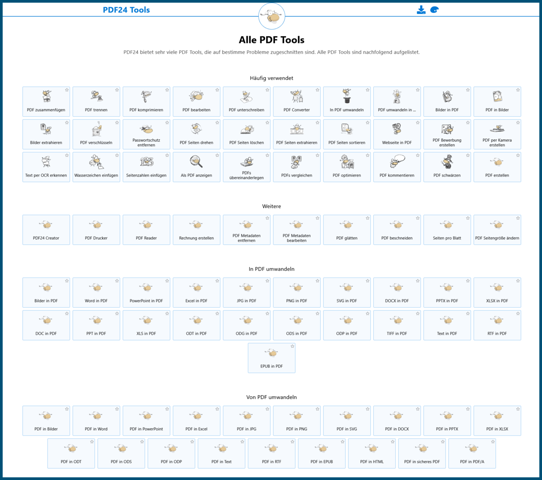Screen dimensions: 542x480
Task: Open the PDF zusammenfügen tool
Action: [x=46, y=102]
